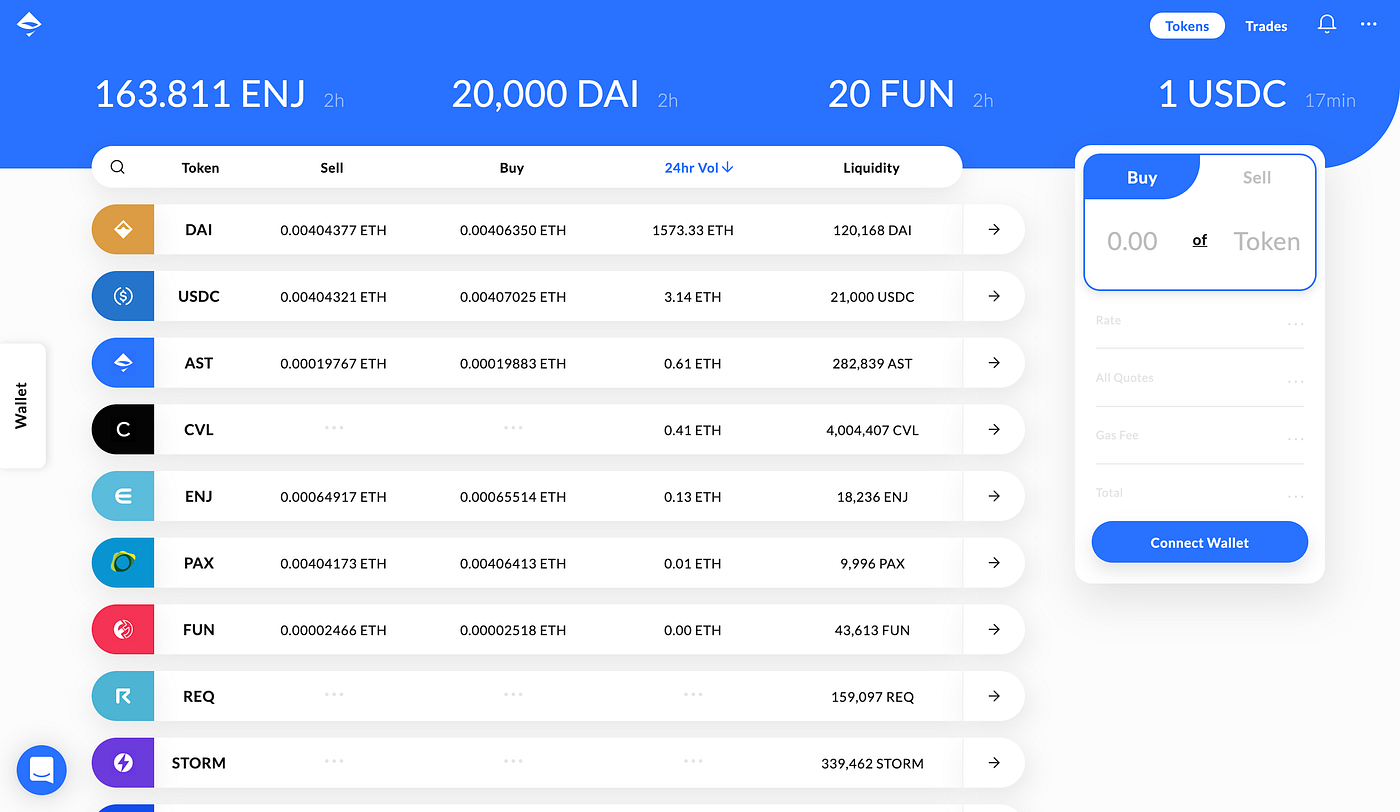The height and width of the screenshot is (812, 1400).
Task: Click the 159,097 REQ liquidity value
Action: (873, 696)
